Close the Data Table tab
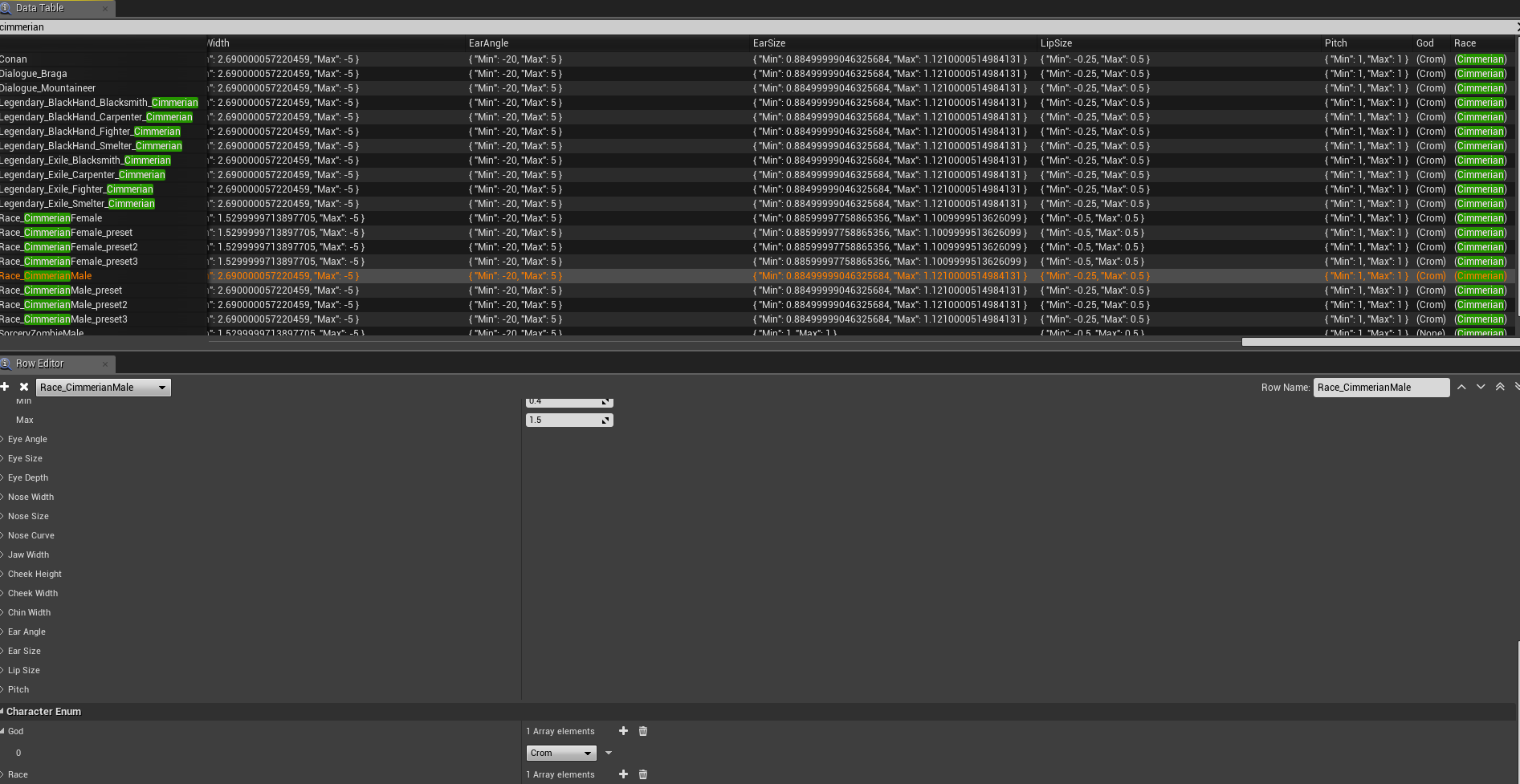Image resolution: width=1520 pixels, height=784 pixels. click(105, 9)
